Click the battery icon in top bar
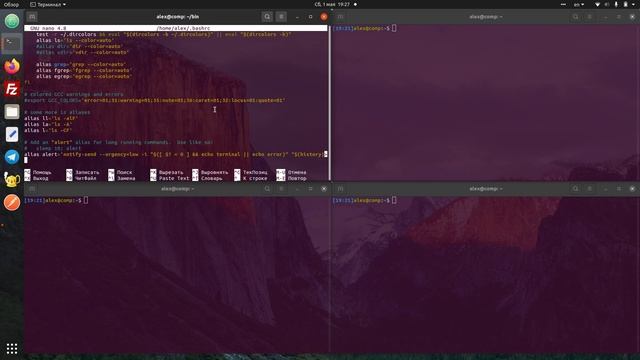640x360 pixels. pyautogui.click(x=625, y=4)
